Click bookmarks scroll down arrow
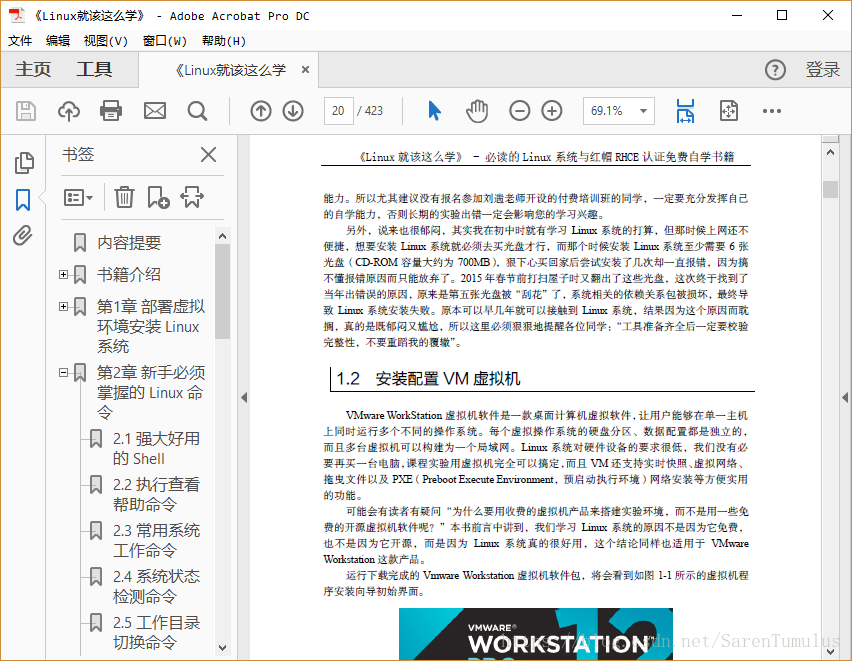 [x=222, y=647]
